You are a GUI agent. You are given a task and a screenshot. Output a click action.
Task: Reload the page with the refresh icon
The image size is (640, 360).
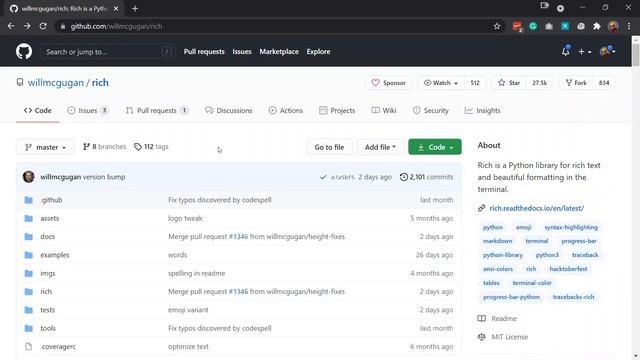pyautogui.click(x=43, y=26)
